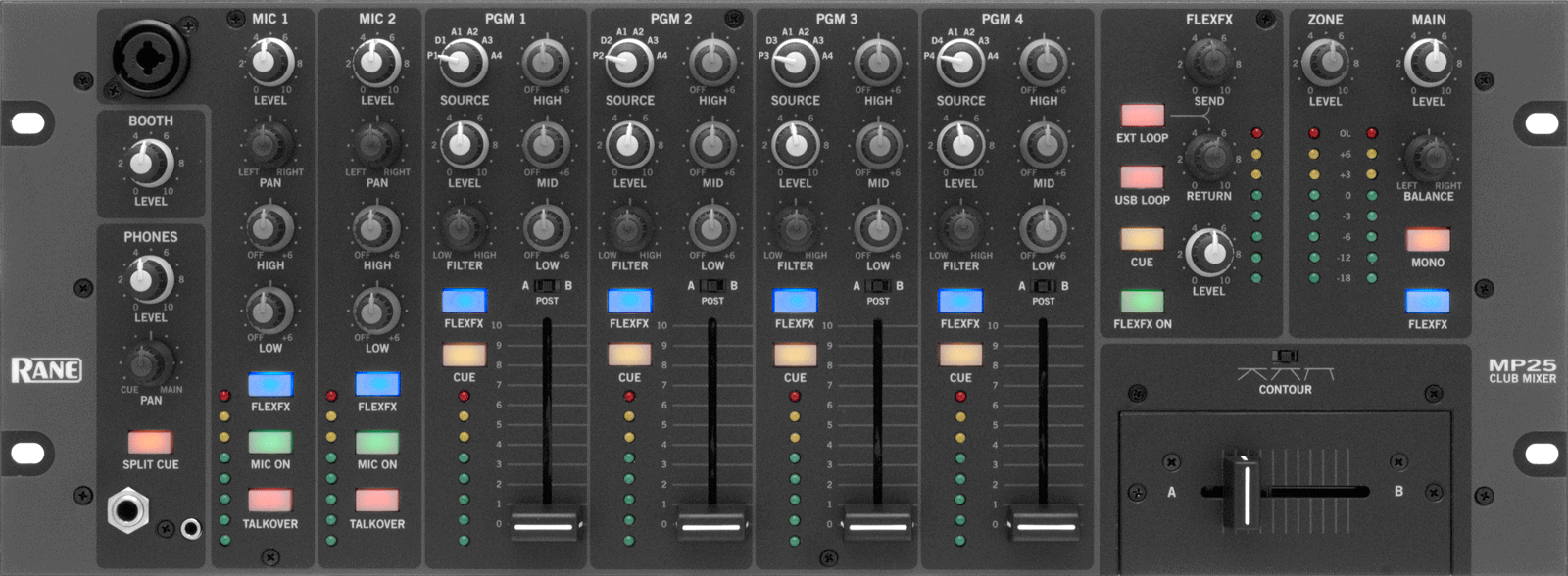The height and width of the screenshot is (576, 1568).
Task: Click the Zone Level knob
Action: 1326,63
